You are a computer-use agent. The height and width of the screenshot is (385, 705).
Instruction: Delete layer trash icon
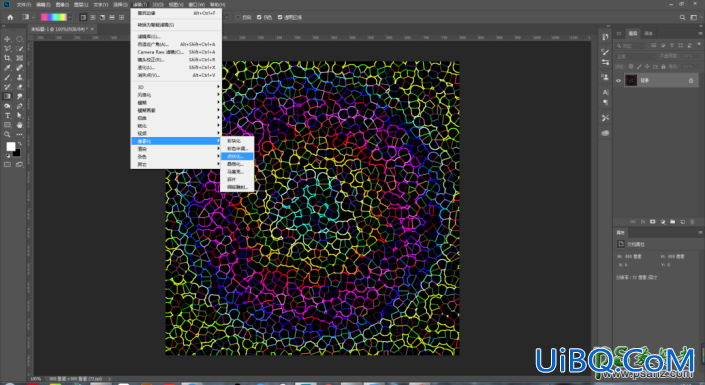(x=692, y=222)
